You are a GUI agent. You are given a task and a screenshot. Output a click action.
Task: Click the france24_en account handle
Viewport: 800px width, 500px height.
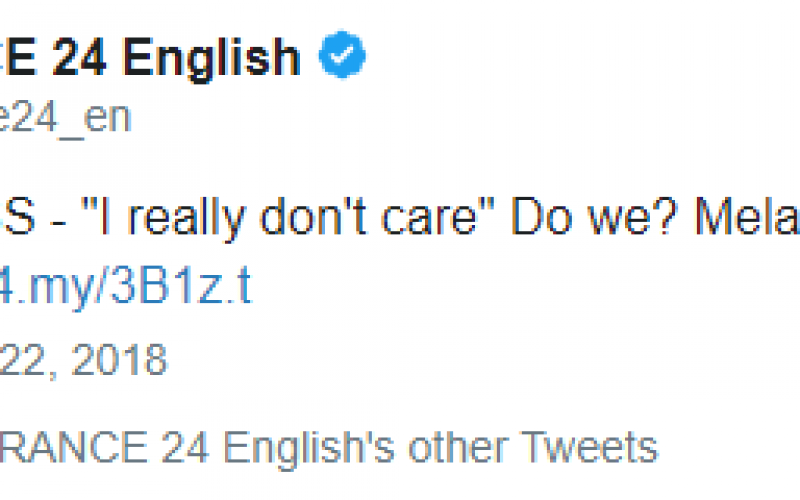65,118
